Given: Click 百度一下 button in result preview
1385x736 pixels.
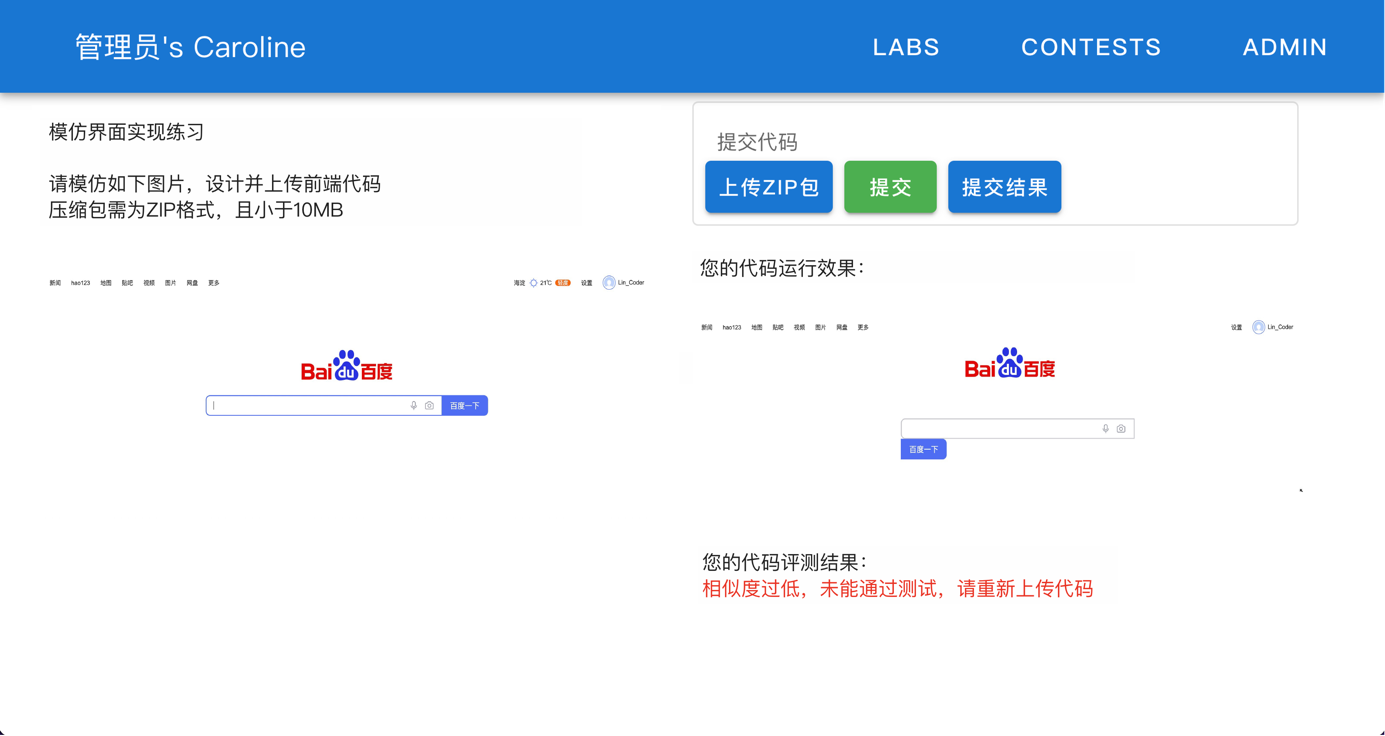Looking at the screenshot, I should click(x=924, y=449).
